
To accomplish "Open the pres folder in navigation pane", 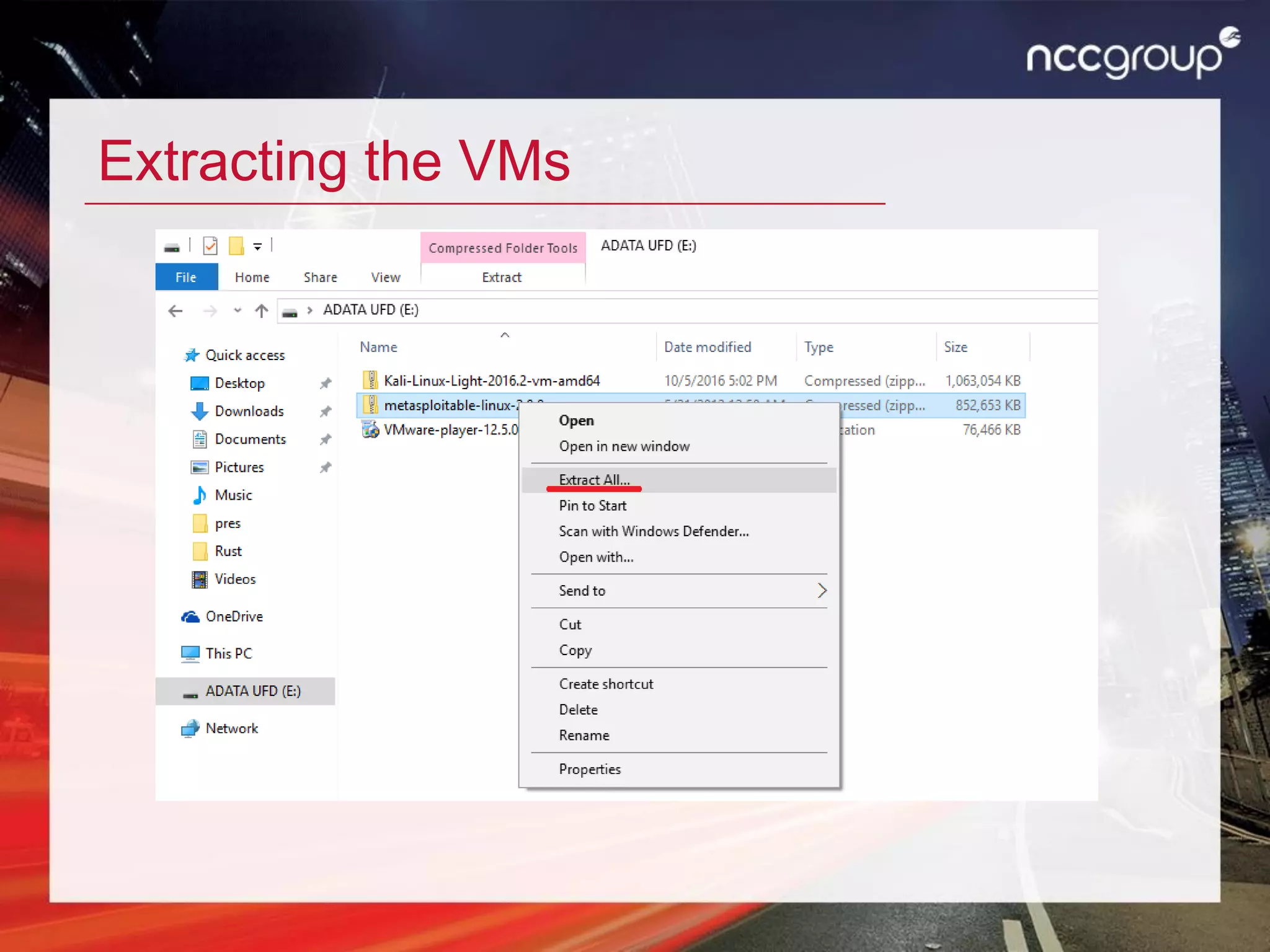I will point(228,524).
